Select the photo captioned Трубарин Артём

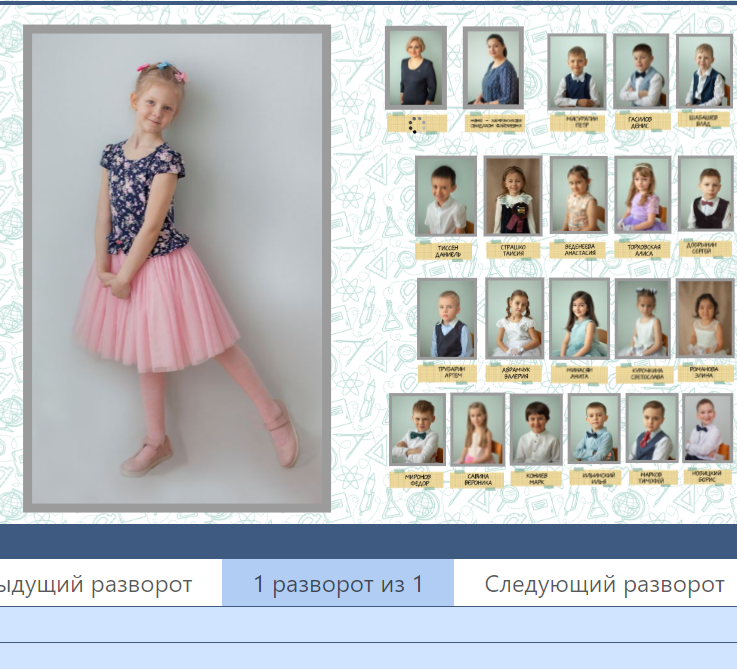pos(447,319)
